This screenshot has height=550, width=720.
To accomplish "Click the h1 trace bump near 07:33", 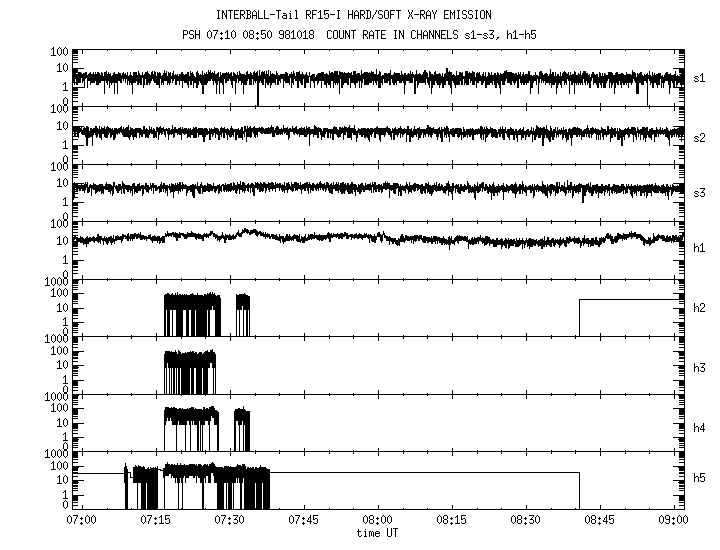I will 248,232.
